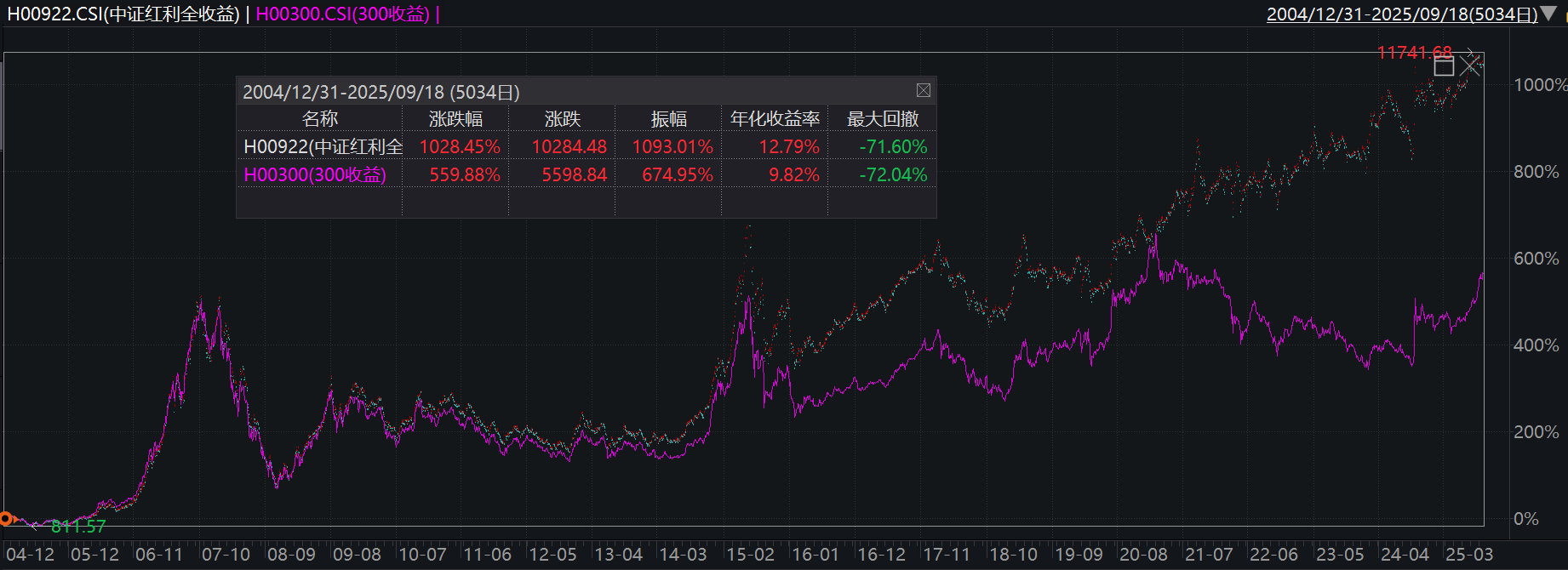Click the 1000% label on percent axis

coord(1539,85)
